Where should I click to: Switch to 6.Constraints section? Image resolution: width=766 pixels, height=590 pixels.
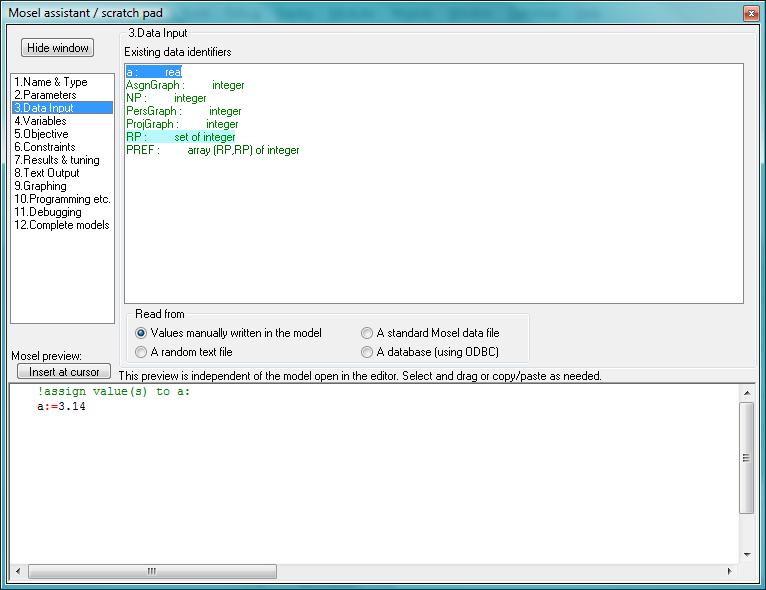[45, 147]
